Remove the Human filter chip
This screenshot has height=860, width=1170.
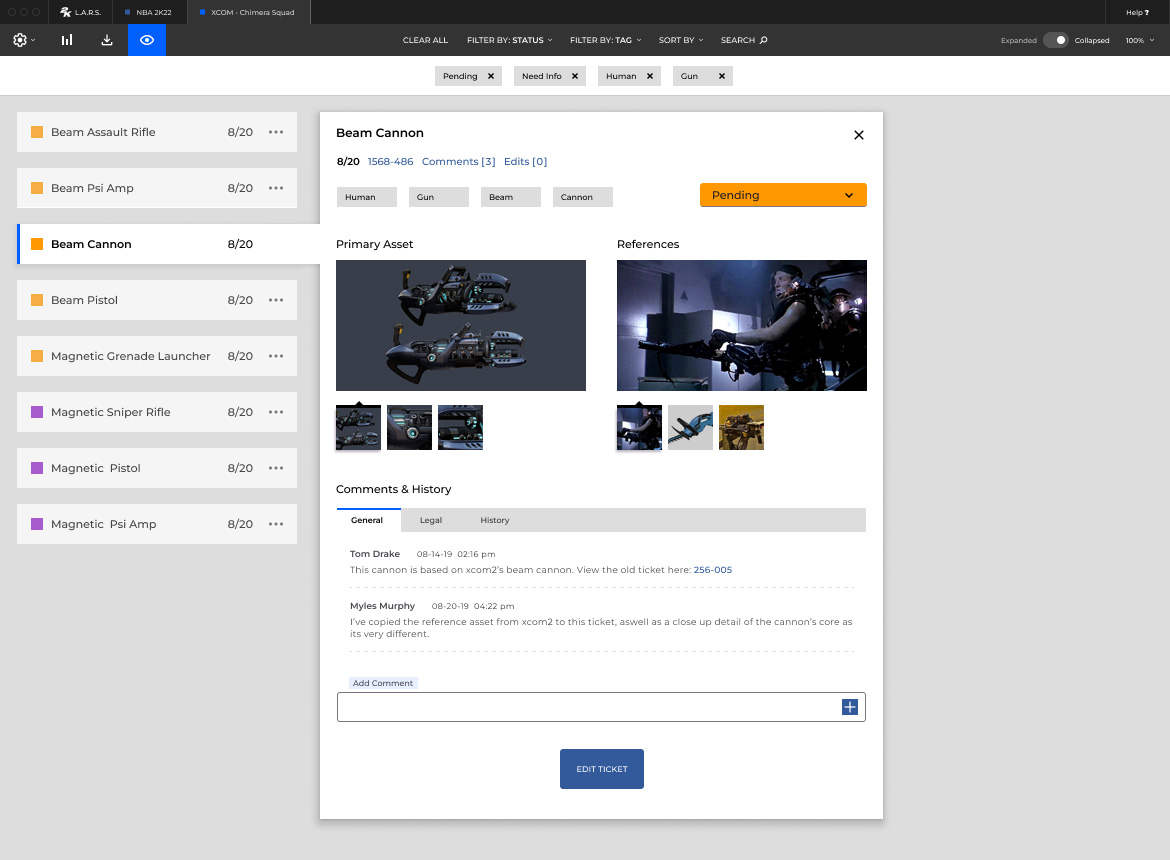point(650,76)
